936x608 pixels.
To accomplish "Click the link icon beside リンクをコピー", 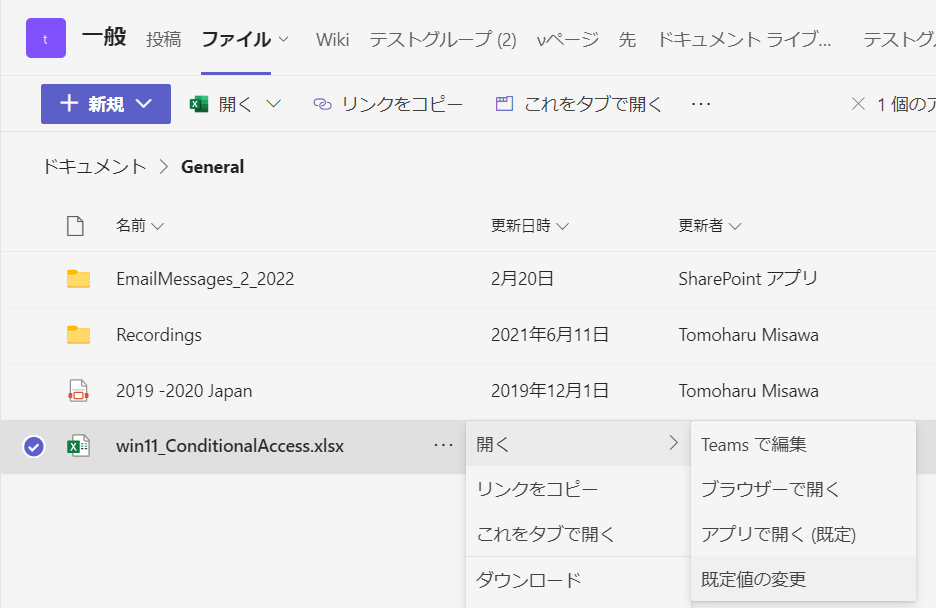I will pos(322,104).
